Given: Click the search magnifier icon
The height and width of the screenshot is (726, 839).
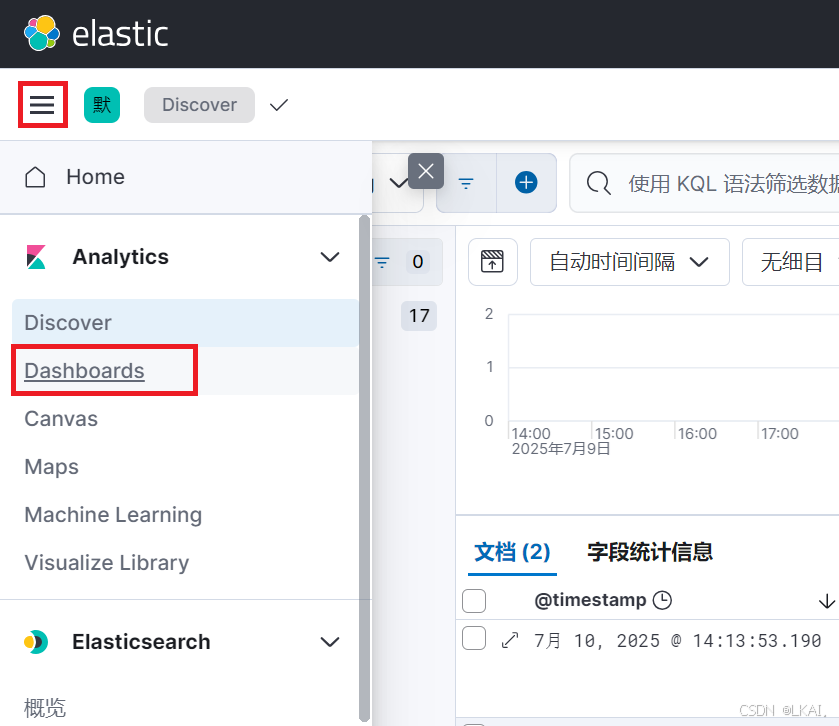Looking at the screenshot, I should (598, 184).
